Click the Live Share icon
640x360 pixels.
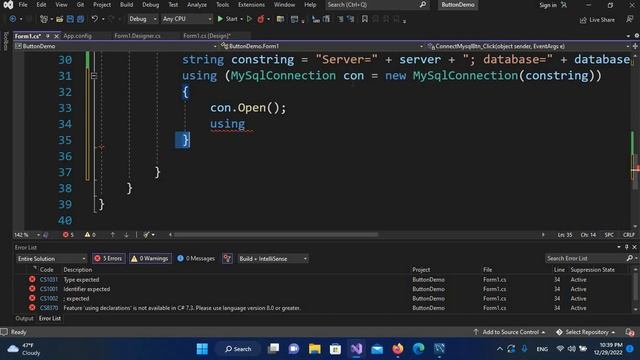583,20
